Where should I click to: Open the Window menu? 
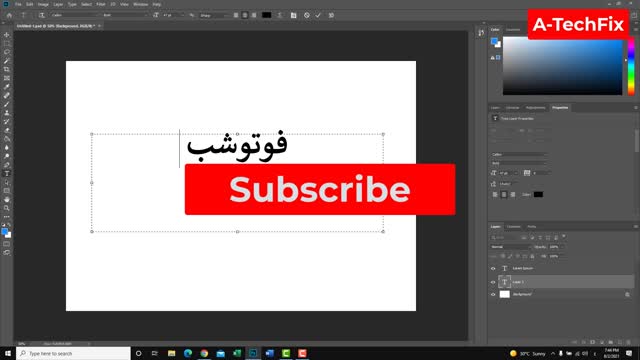(140, 4)
